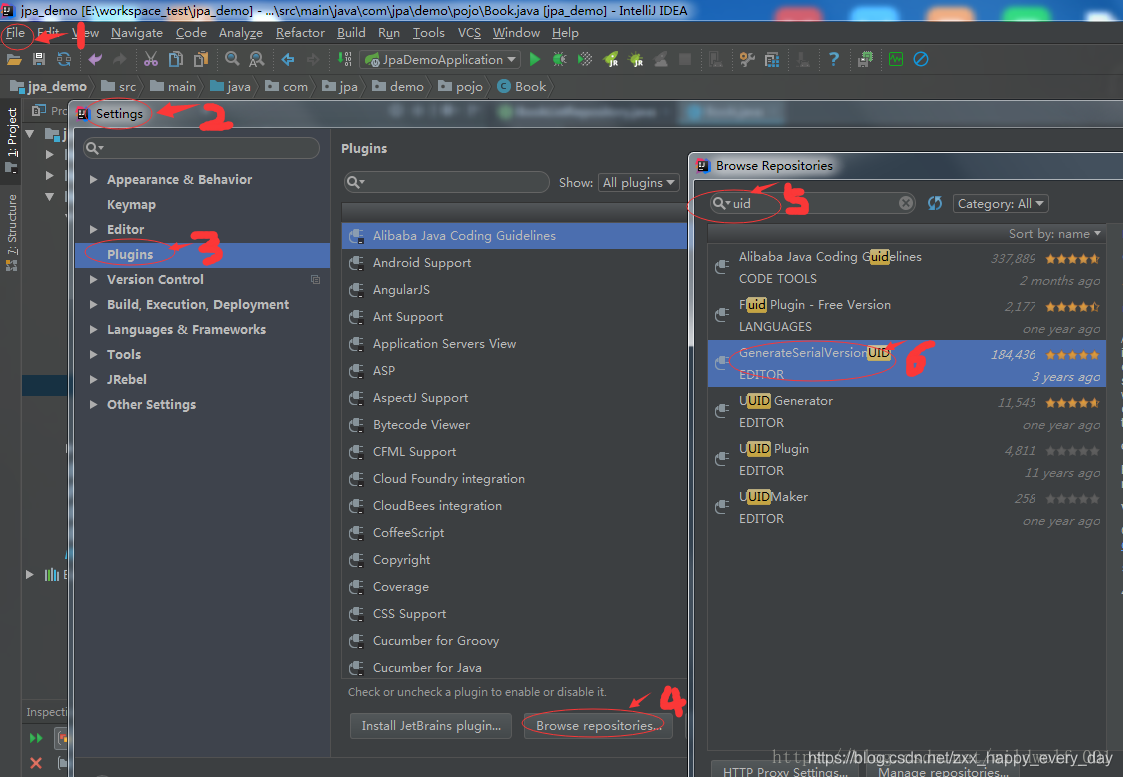Open the Analyze menu
This screenshot has height=777, width=1123.
coord(241,33)
